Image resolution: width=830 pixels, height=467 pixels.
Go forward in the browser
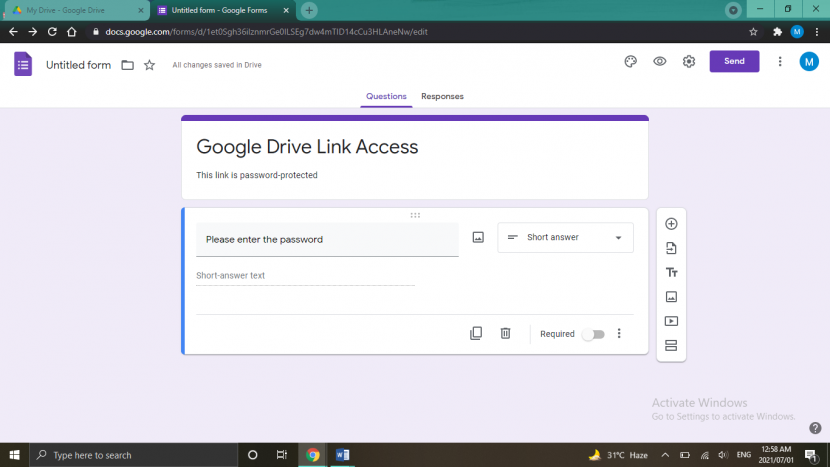pos(33,32)
